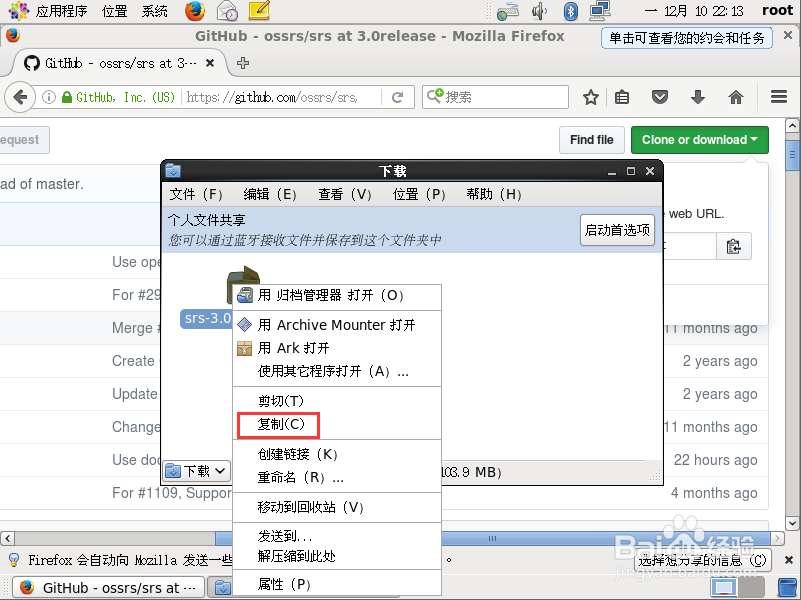This screenshot has height=600, width=801.
Task: Click the workspace switcher in bottom panel
Action: click(738, 587)
